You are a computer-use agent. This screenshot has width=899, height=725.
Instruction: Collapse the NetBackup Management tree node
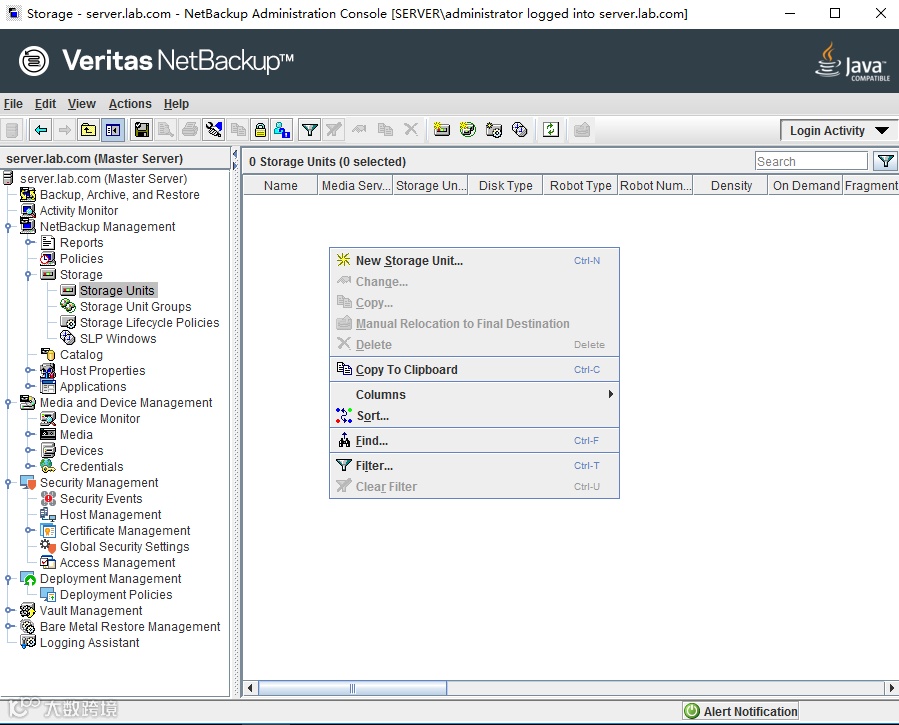[8, 227]
